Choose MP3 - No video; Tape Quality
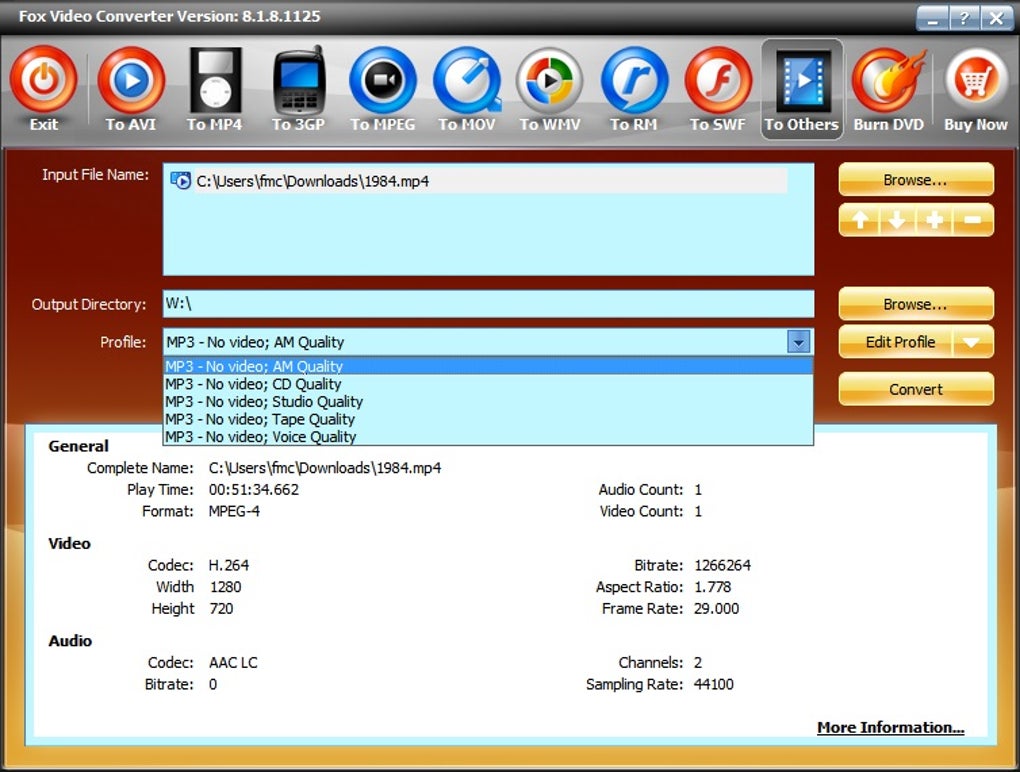Screen dimensions: 1020x772 click(x=488, y=419)
